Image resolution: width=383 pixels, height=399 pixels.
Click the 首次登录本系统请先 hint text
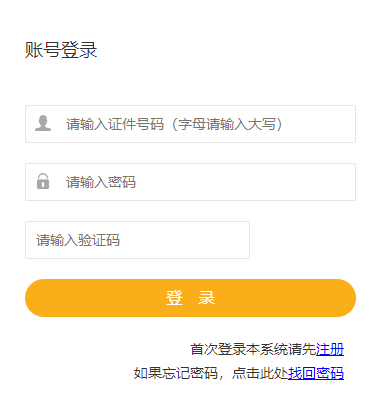coord(253,349)
